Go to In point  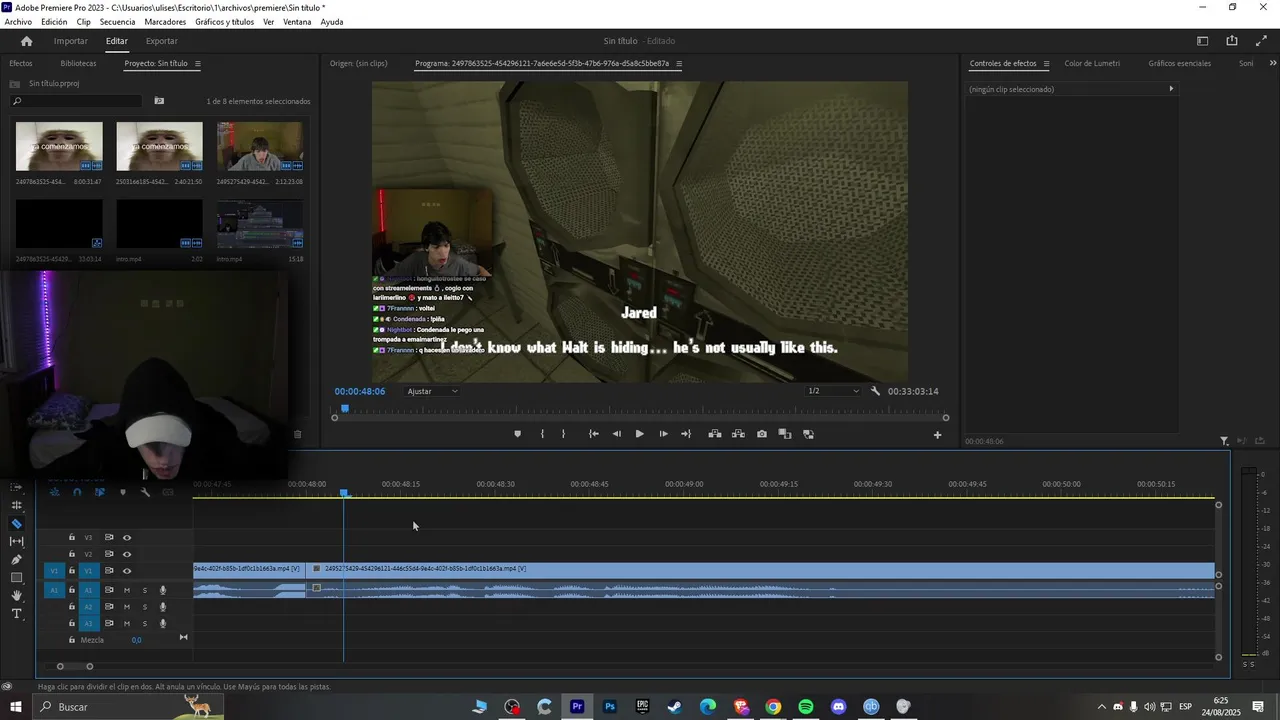pos(594,434)
